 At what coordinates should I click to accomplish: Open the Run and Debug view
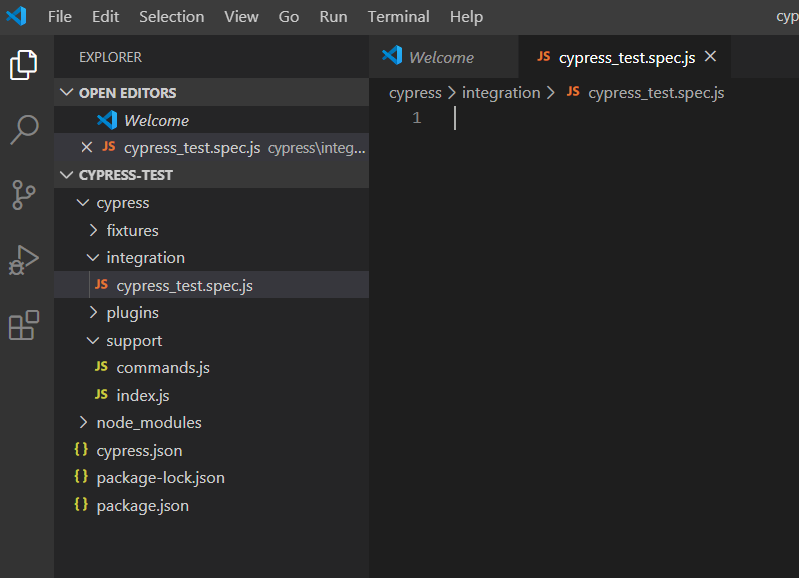[23, 260]
